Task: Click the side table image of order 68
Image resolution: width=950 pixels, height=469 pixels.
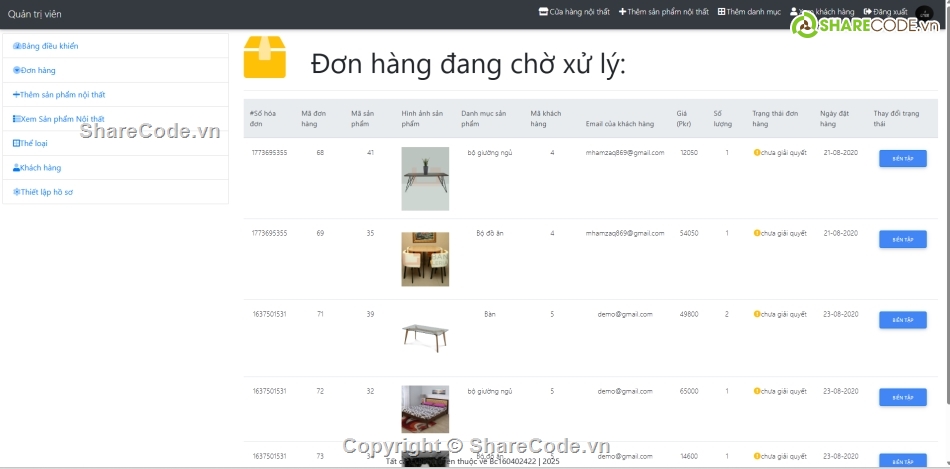Action: [425, 179]
